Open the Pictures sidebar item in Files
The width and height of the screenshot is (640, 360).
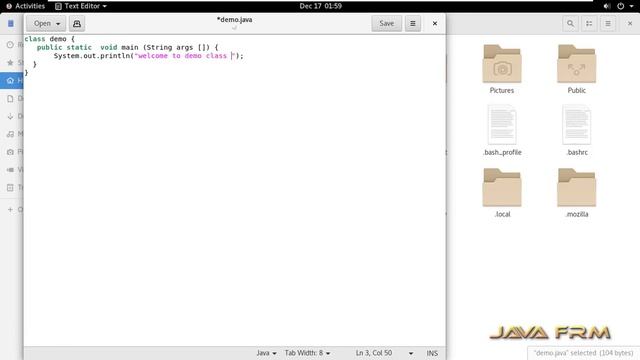tap(12, 152)
